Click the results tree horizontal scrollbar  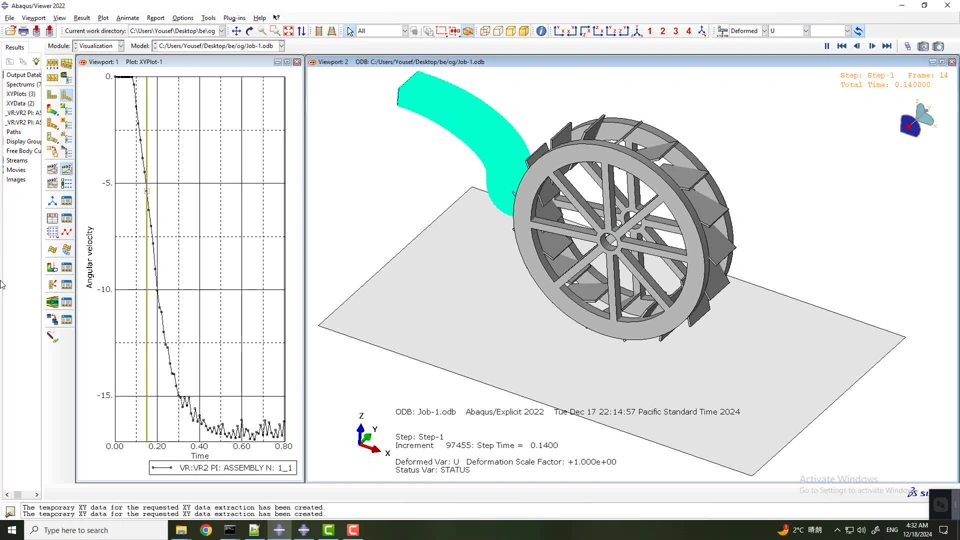click(x=21, y=495)
